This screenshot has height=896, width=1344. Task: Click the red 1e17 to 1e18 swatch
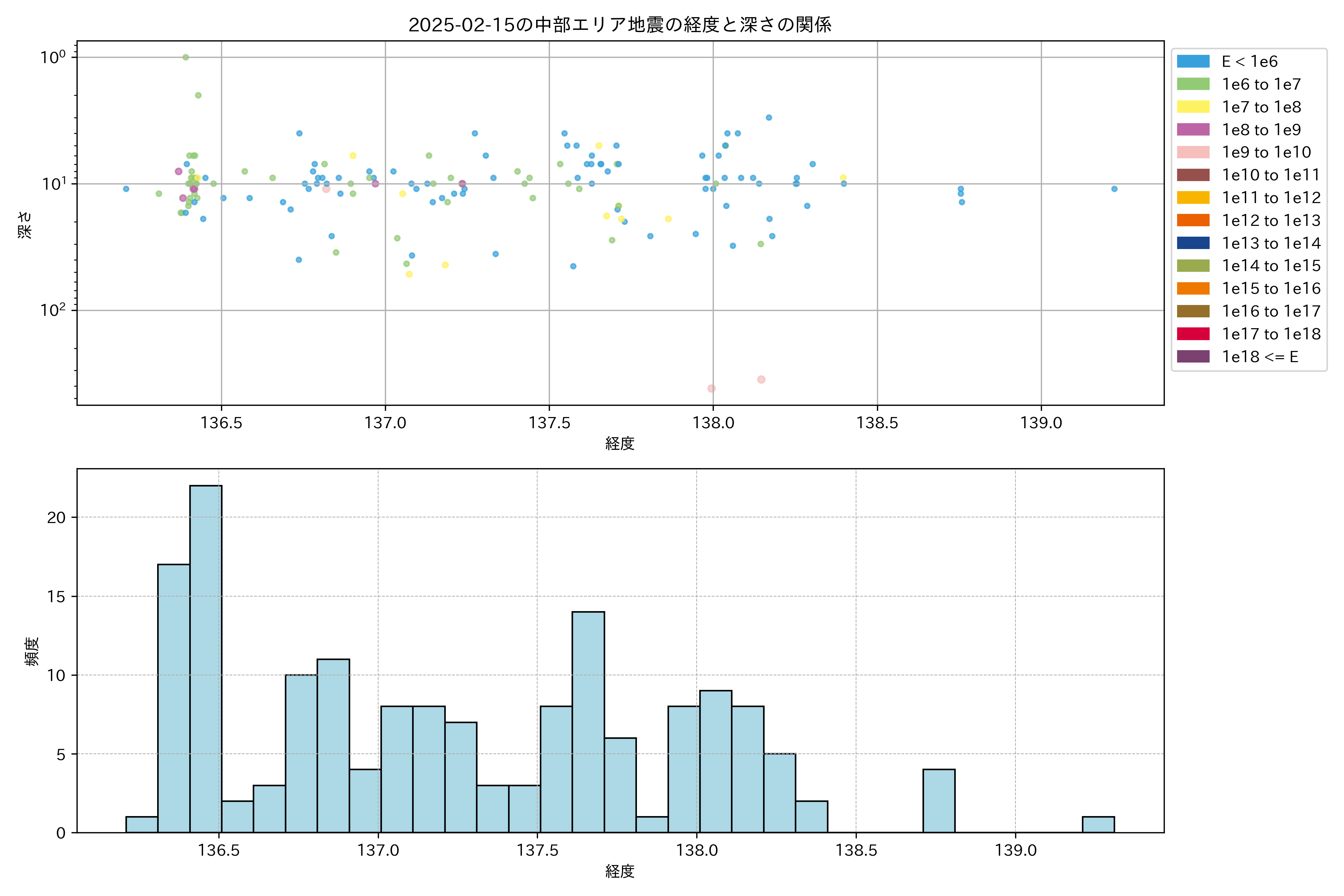pyautogui.click(x=1192, y=334)
